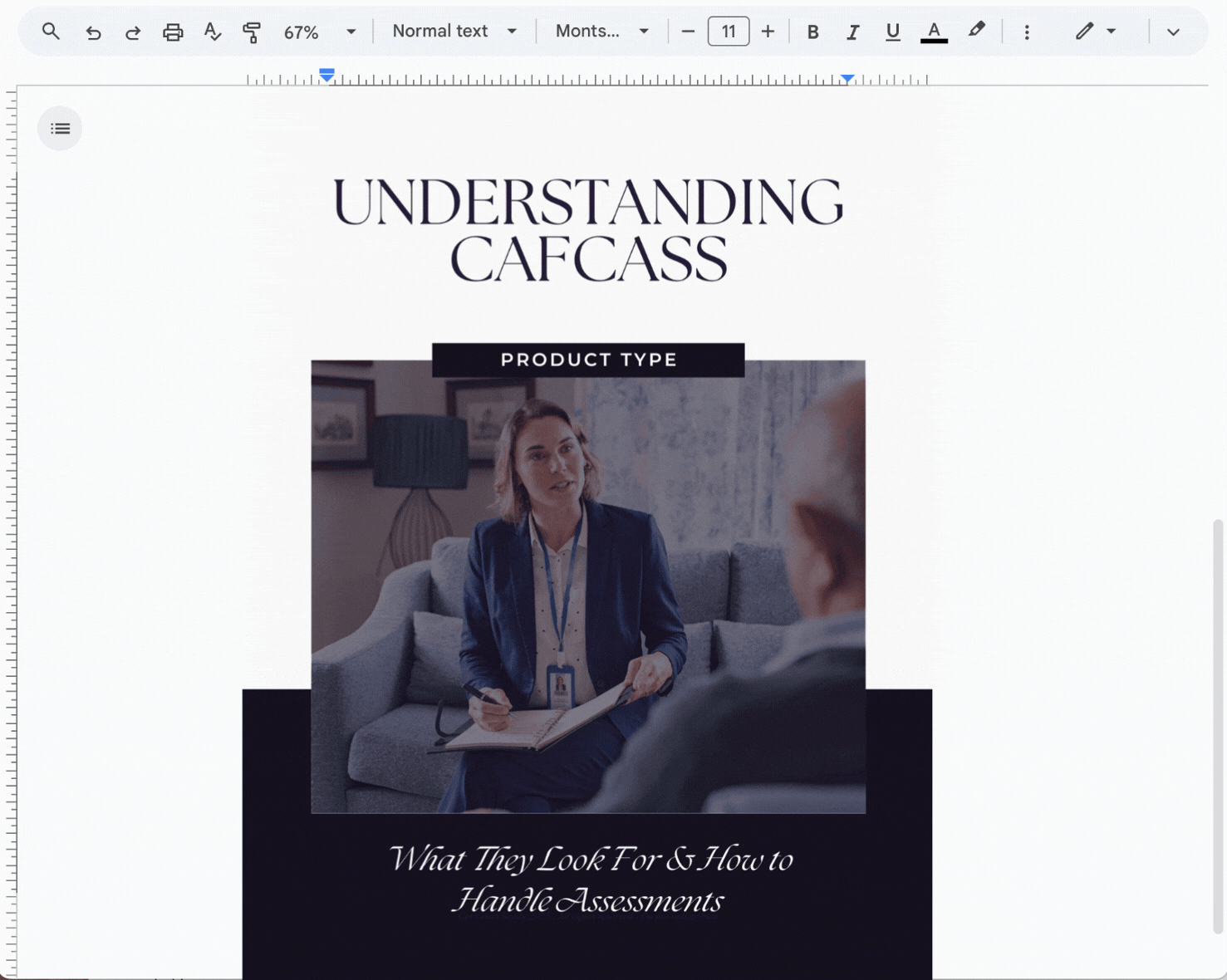Decrease the font size
Image resolution: width=1227 pixels, height=980 pixels.
pos(687,31)
